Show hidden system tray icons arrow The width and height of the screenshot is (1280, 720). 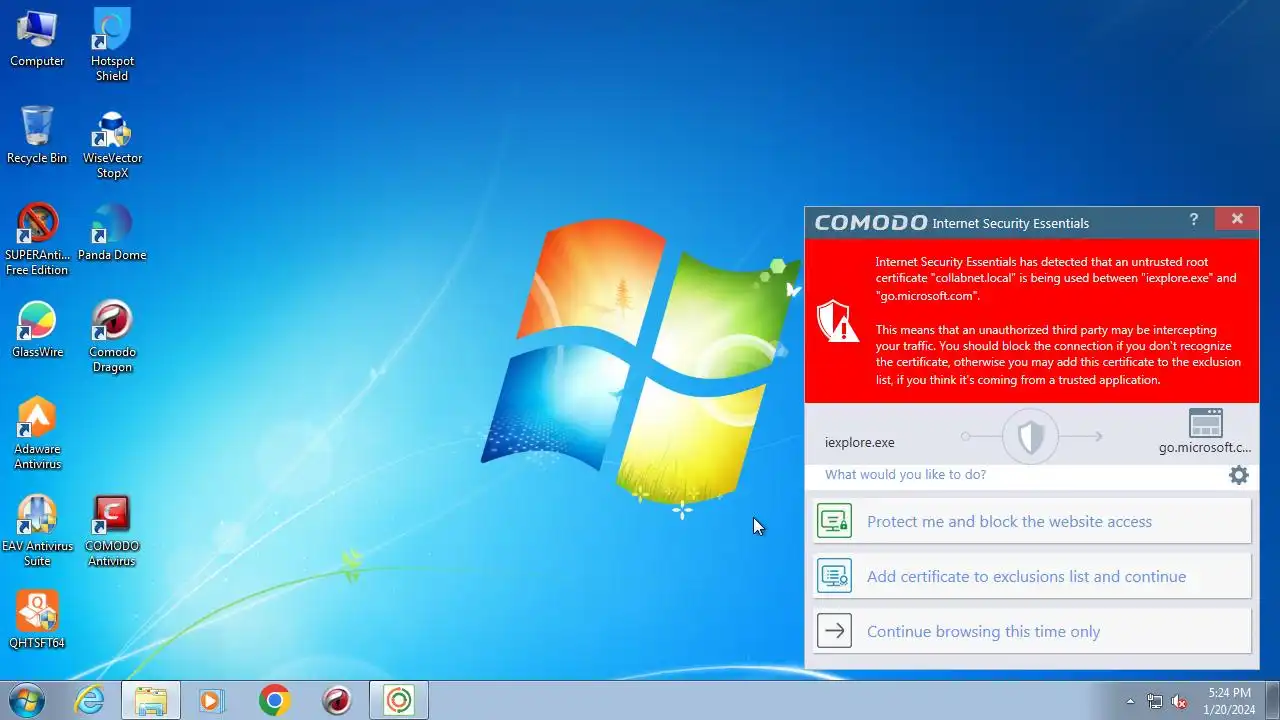(x=1130, y=701)
